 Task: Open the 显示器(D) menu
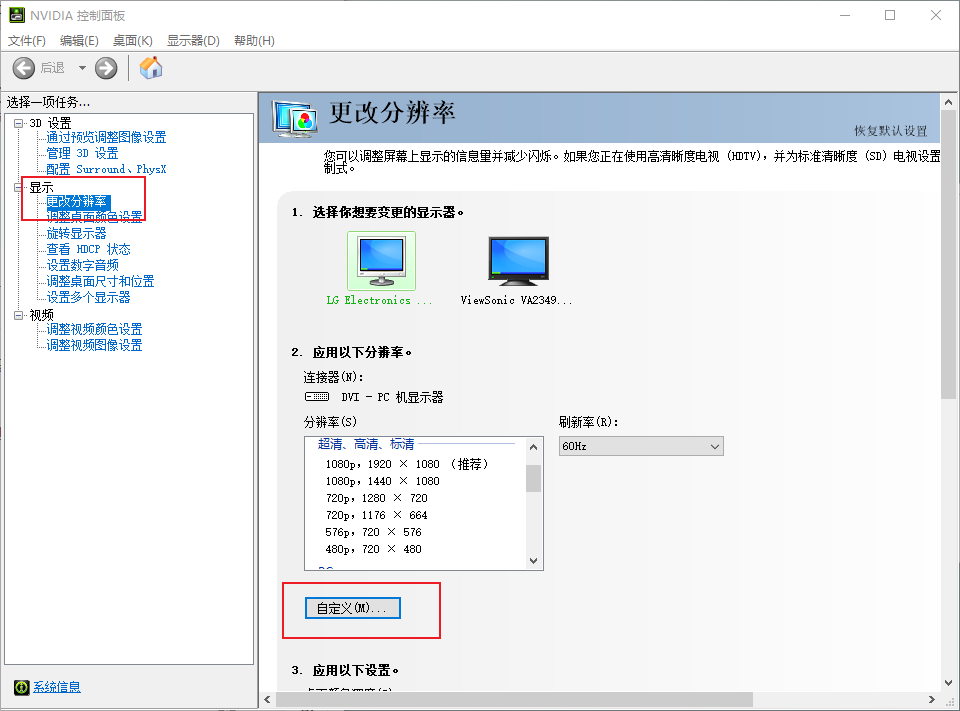point(193,40)
